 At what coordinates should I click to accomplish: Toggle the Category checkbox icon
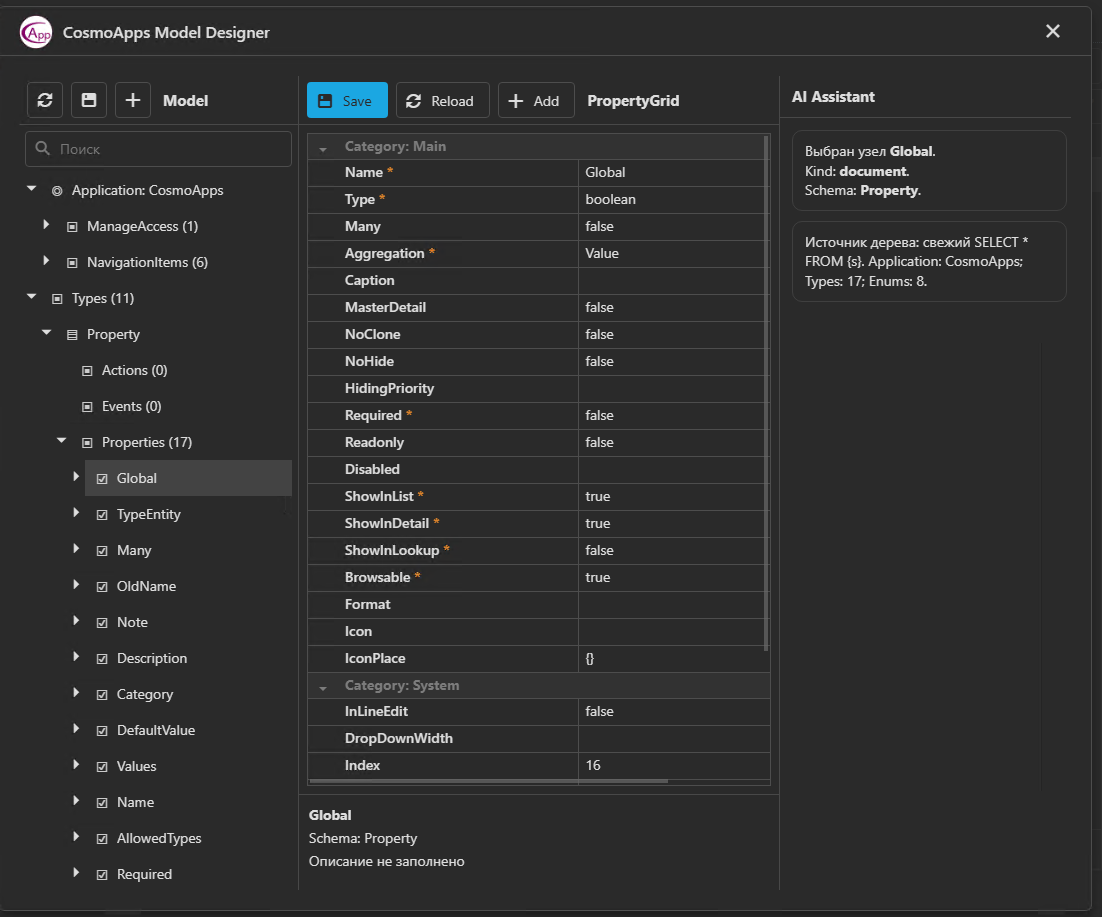(102, 695)
